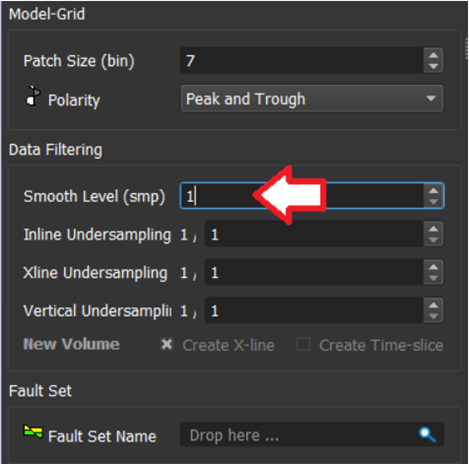Increase Smooth Level with up arrow
Image resolution: width=469 pixels, height=464 pixels.
(433, 190)
